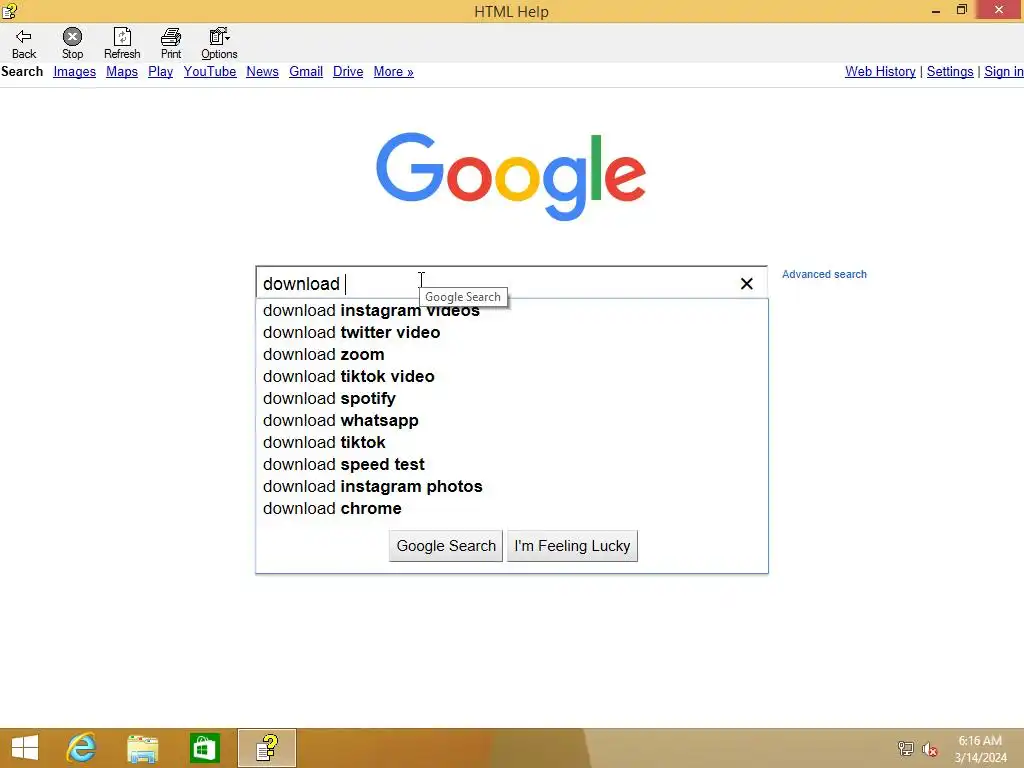Screen dimensions: 1024x768
Task: Open the Settings link
Action: coord(950,72)
